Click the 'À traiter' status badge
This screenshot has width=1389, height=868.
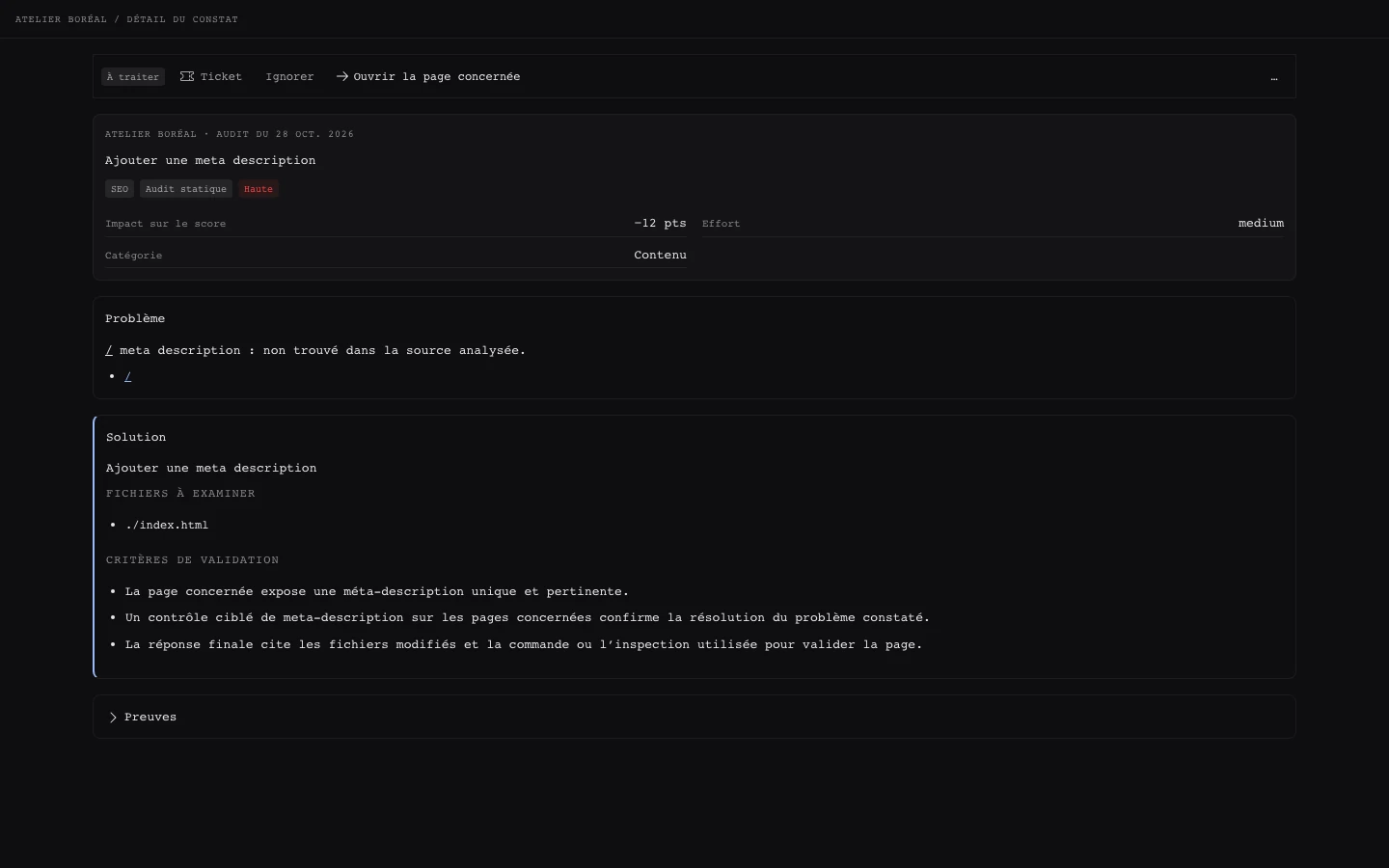coord(133,77)
